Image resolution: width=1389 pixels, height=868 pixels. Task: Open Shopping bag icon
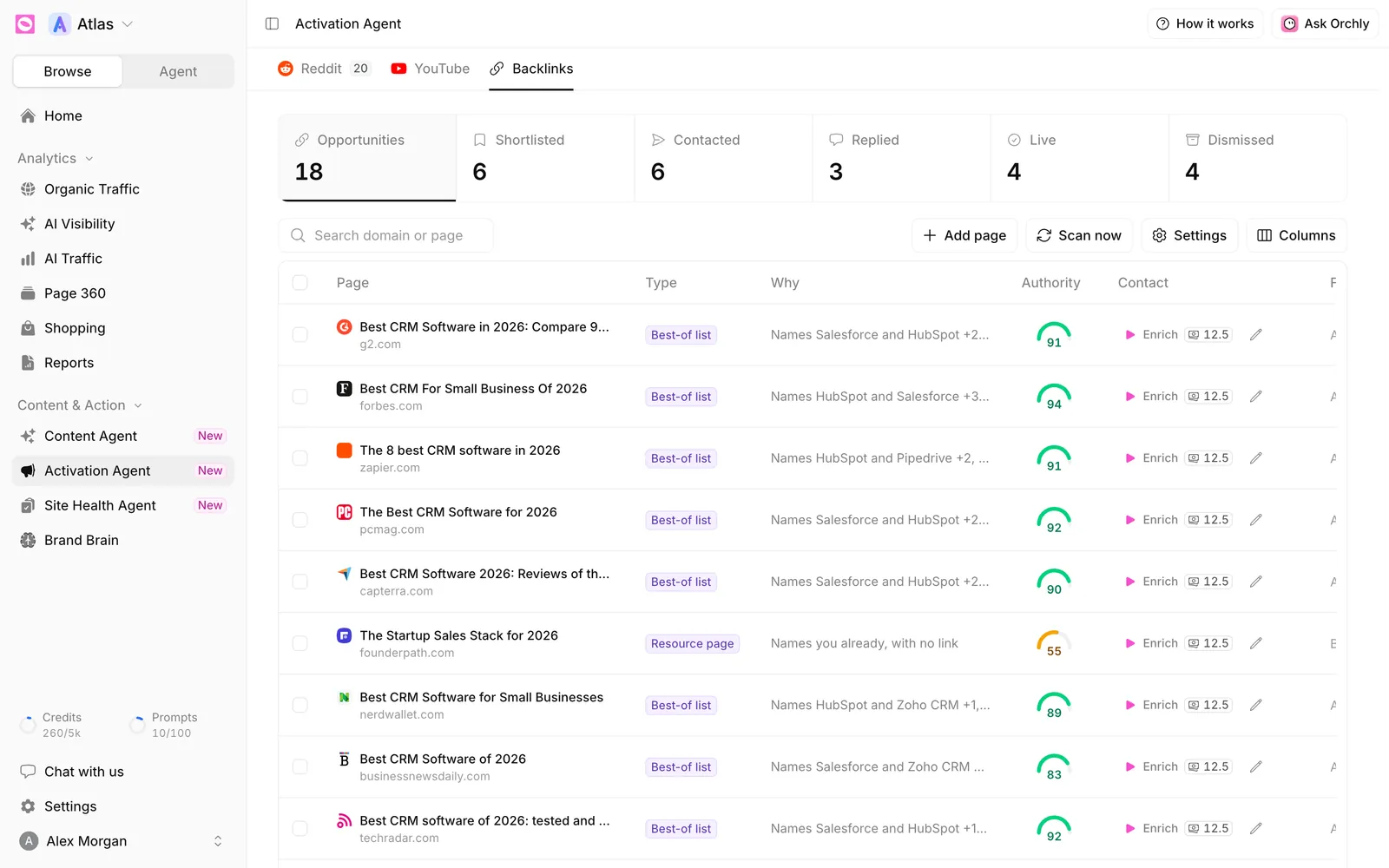coord(28,328)
